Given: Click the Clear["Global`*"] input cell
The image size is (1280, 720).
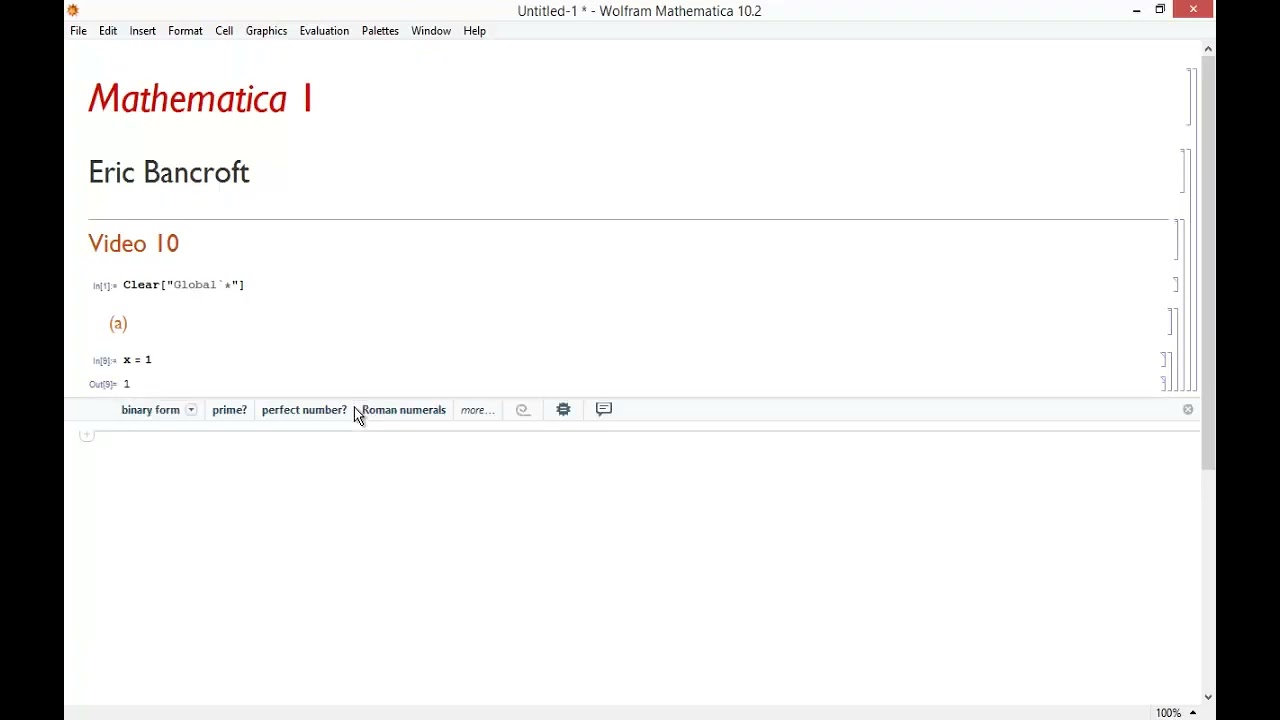Looking at the screenshot, I should pyautogui.click(x=184, y=285).
